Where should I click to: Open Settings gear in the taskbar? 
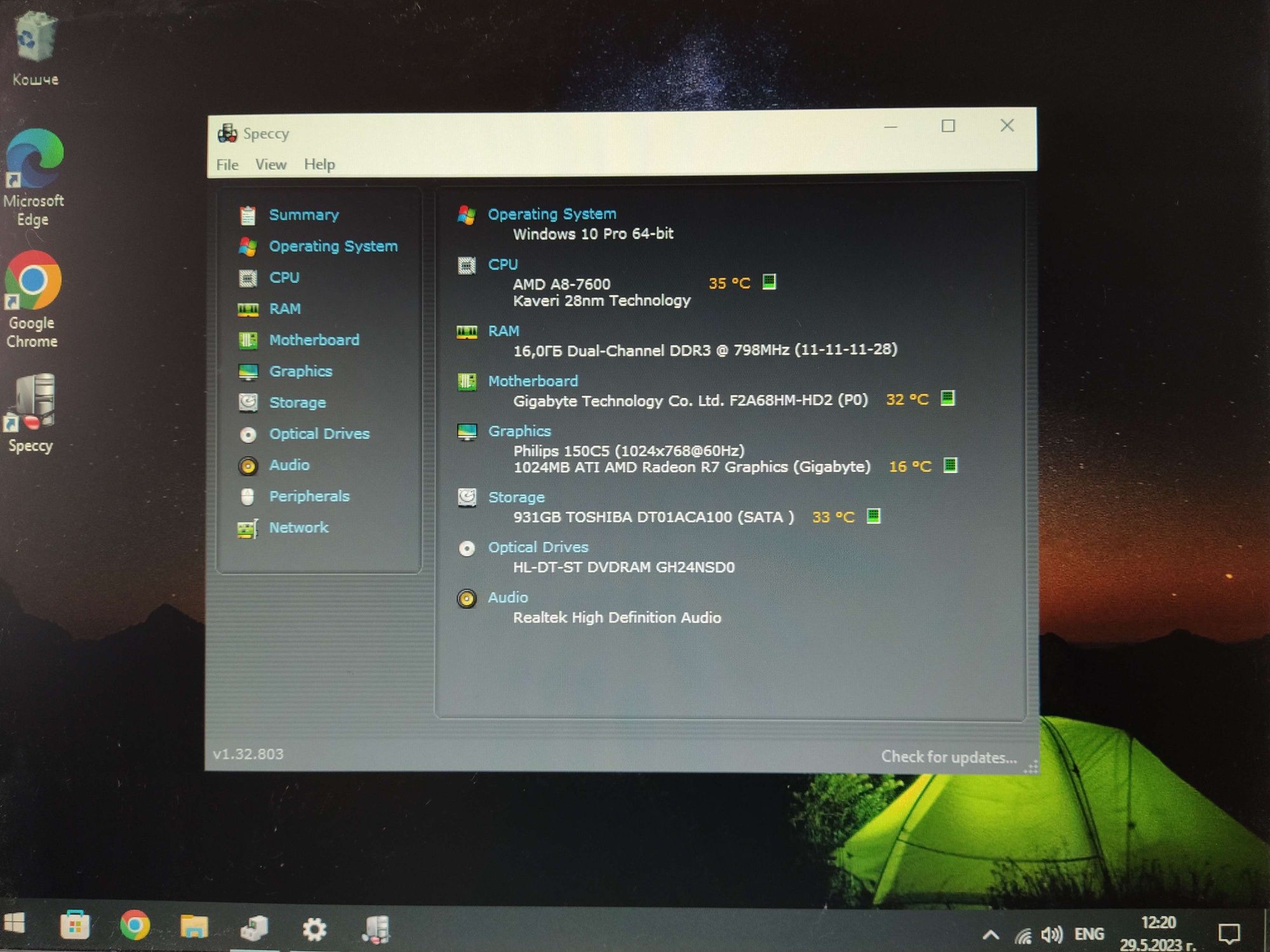314,930
